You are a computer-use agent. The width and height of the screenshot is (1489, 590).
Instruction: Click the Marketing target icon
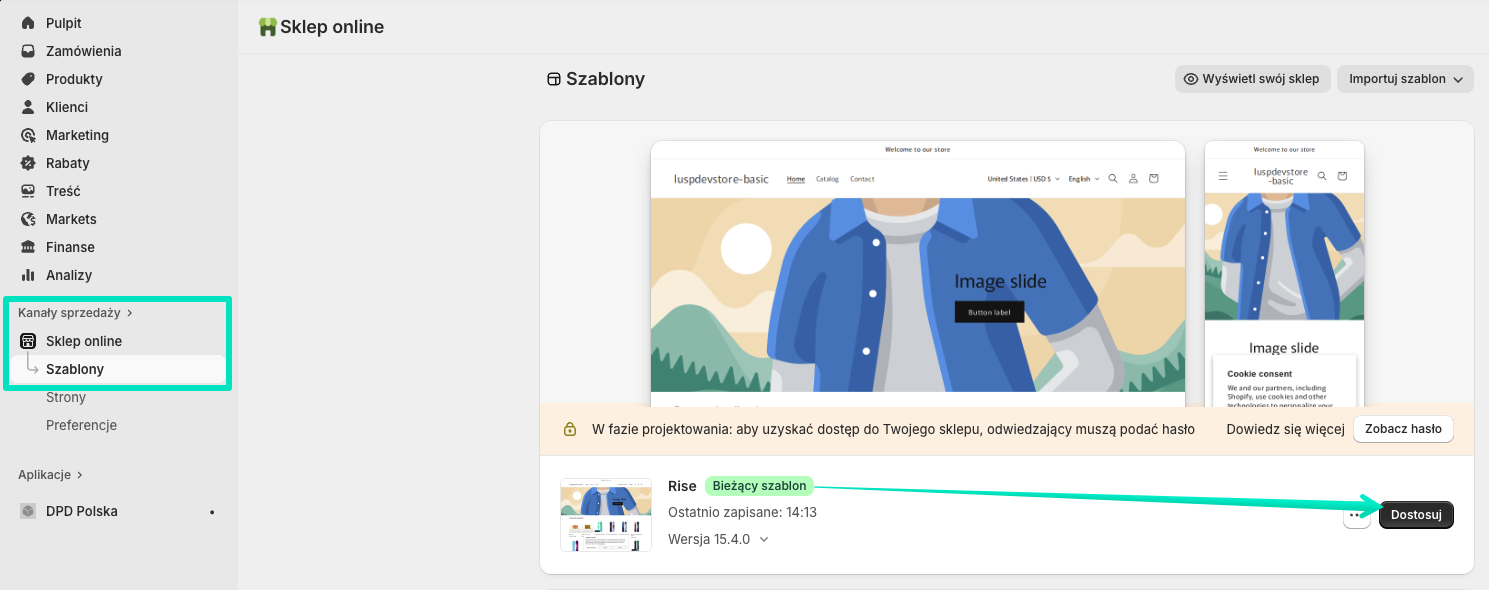tap(28, 135)
